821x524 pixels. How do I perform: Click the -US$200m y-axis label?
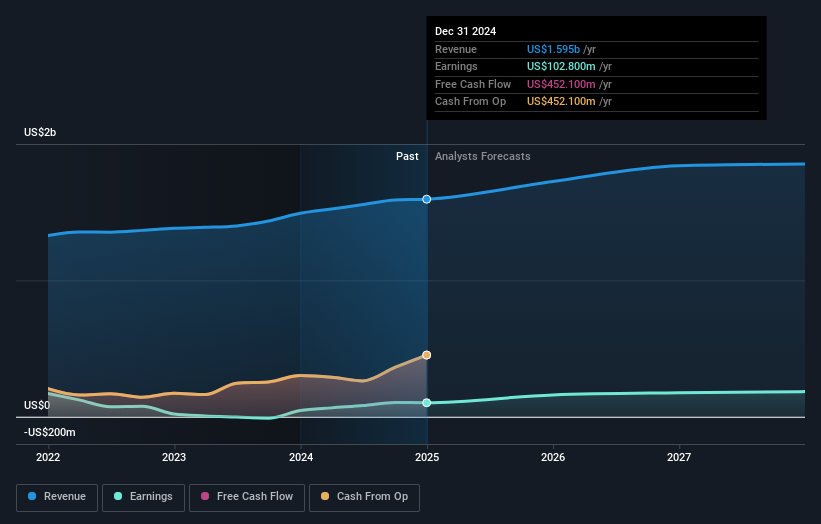[50, 432]
